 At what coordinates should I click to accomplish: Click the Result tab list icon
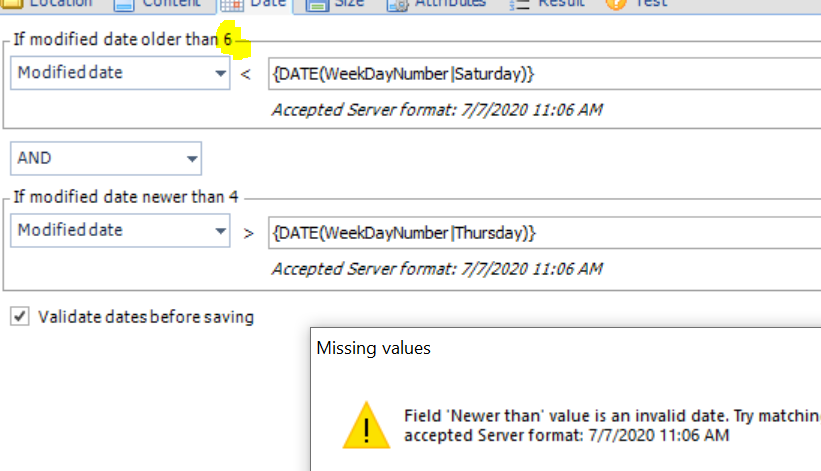[x=520, y=4]
